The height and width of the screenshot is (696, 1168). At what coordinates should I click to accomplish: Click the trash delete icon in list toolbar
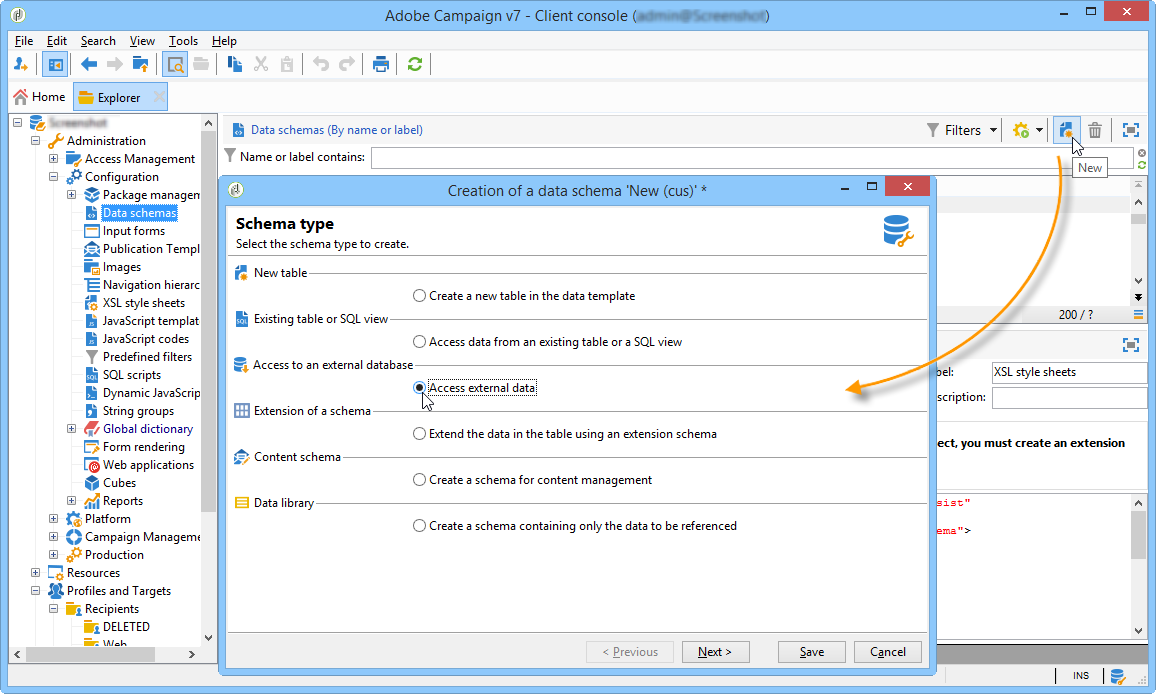[x=1095, y=130]
